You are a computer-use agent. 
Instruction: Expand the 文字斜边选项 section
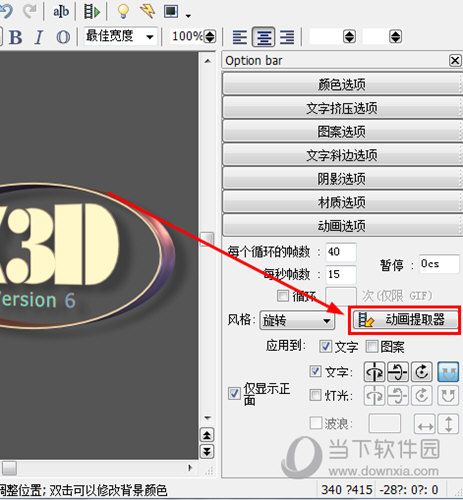point(342,155)
